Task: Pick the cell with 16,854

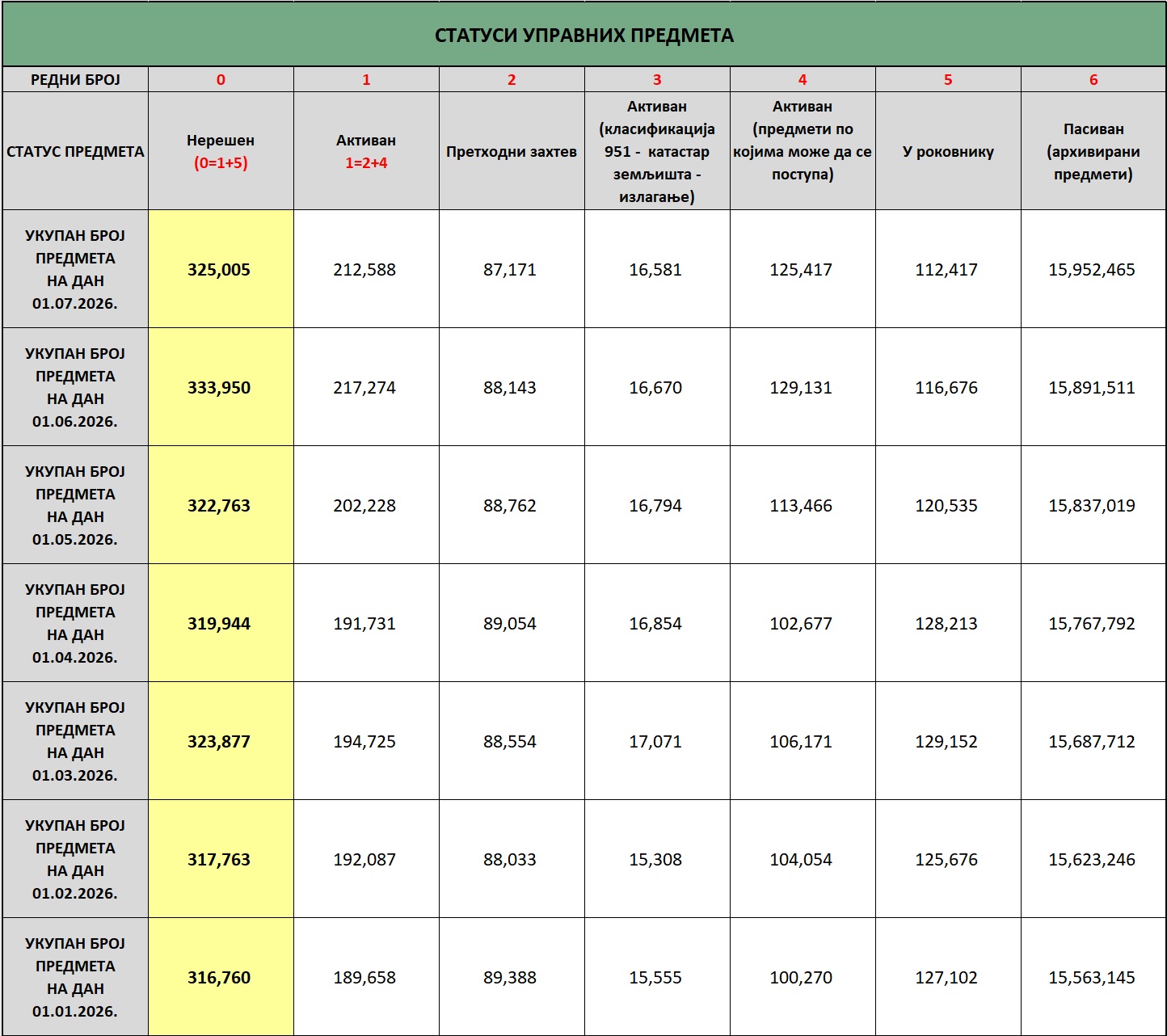Action: tap(657, 623)
